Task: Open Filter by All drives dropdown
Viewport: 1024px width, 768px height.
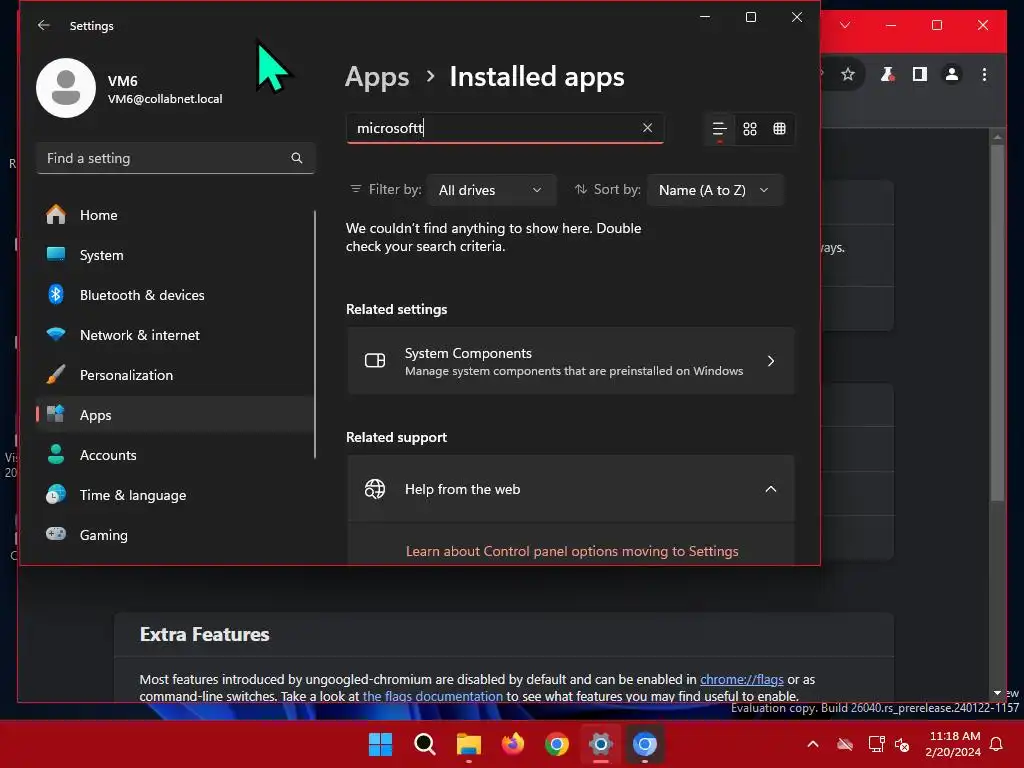Action: tap(491, 190)
